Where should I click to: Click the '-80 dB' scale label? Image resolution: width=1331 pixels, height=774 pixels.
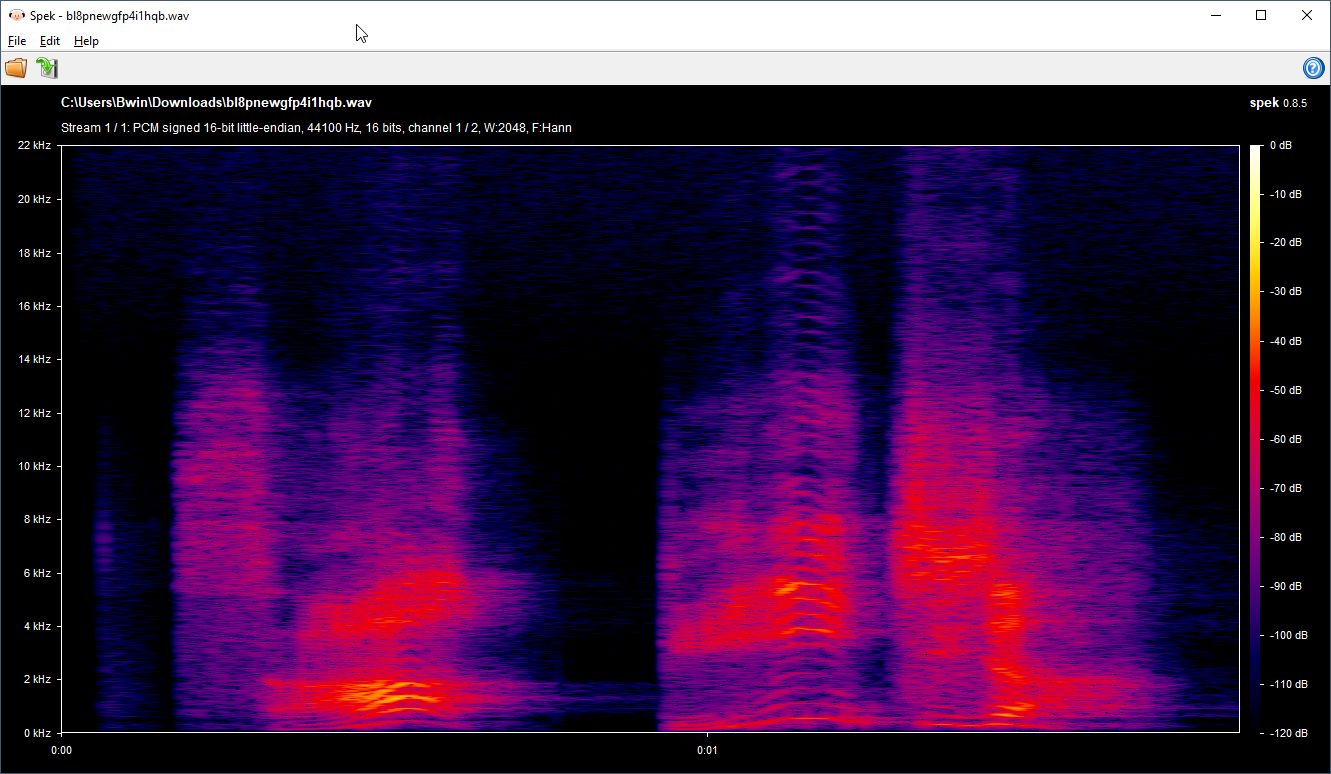(1285, 537)
